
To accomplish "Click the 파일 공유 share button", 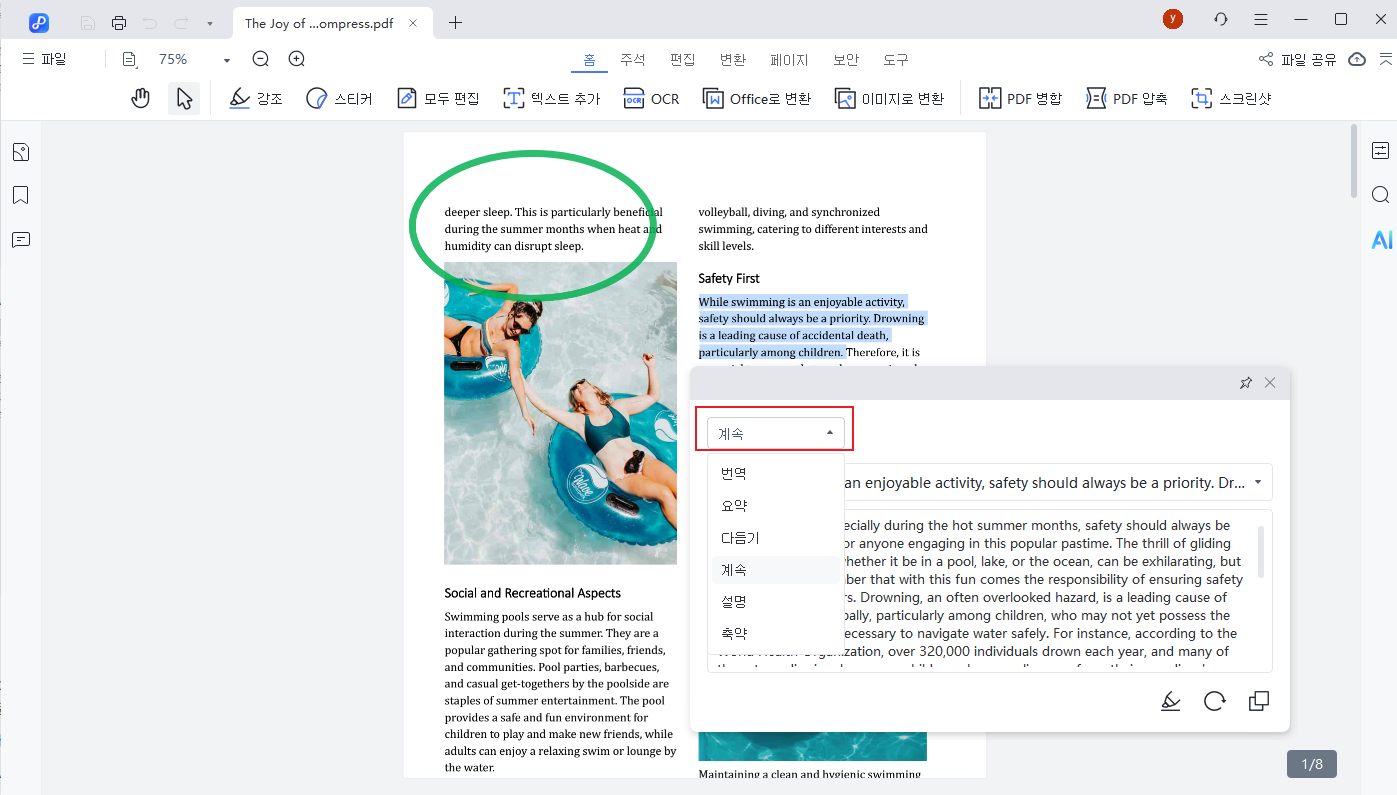I will click(x=1297, y=60).
